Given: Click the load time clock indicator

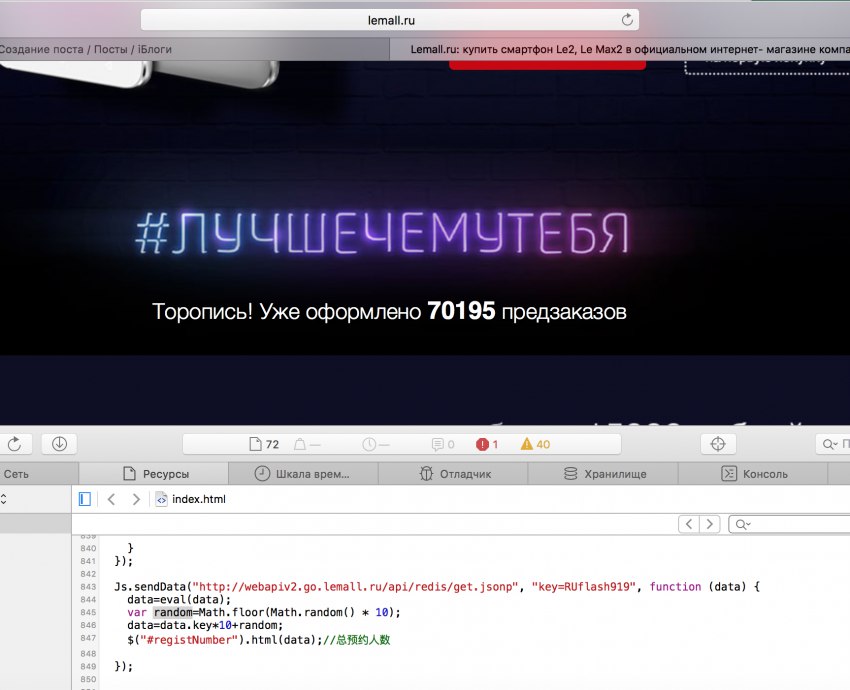Looking at the screenshot, I should (x=376, y=444).
